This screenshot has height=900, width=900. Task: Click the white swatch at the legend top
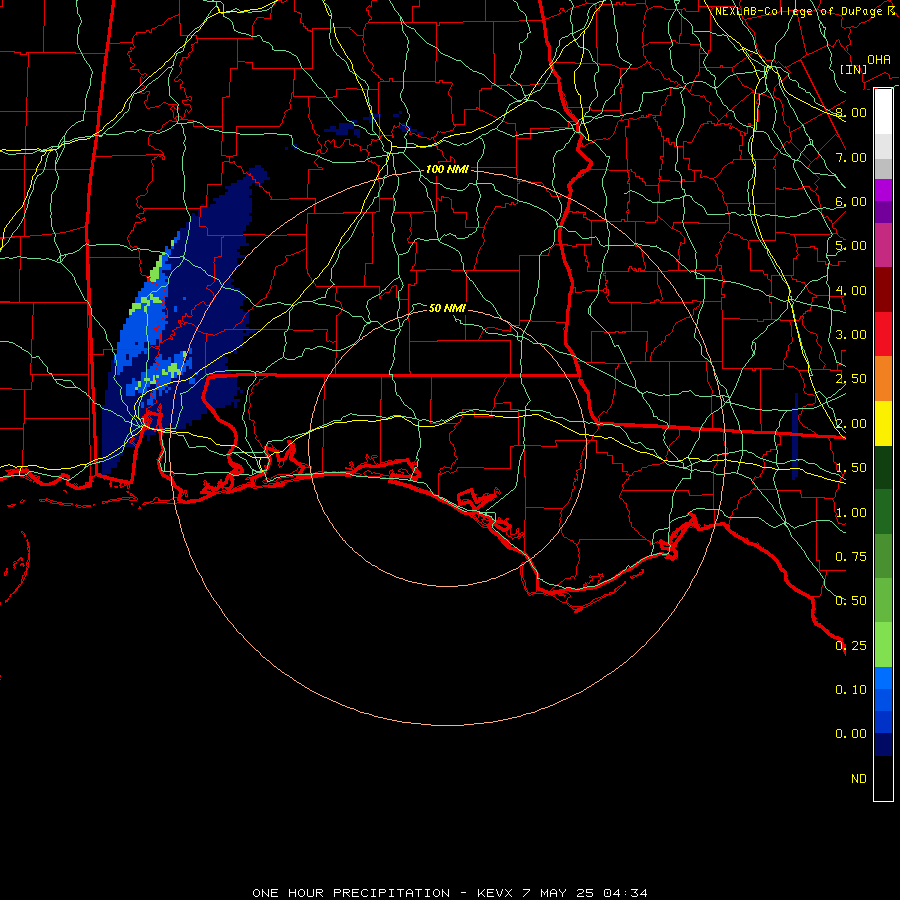883,112
